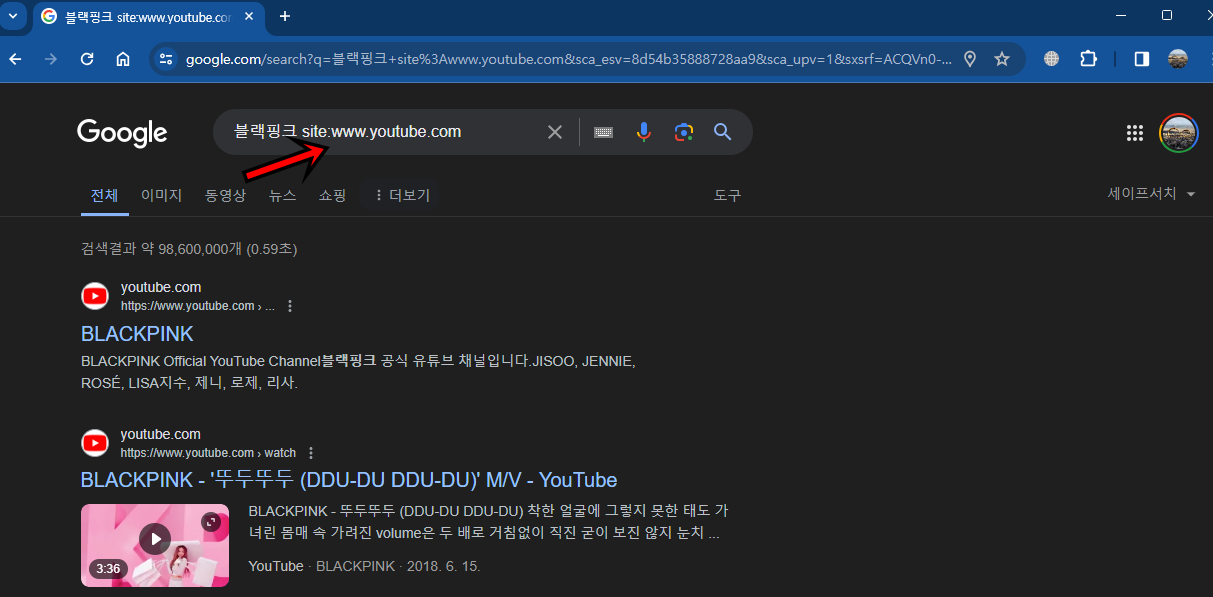Reload the current page

[x=87, y=59]
